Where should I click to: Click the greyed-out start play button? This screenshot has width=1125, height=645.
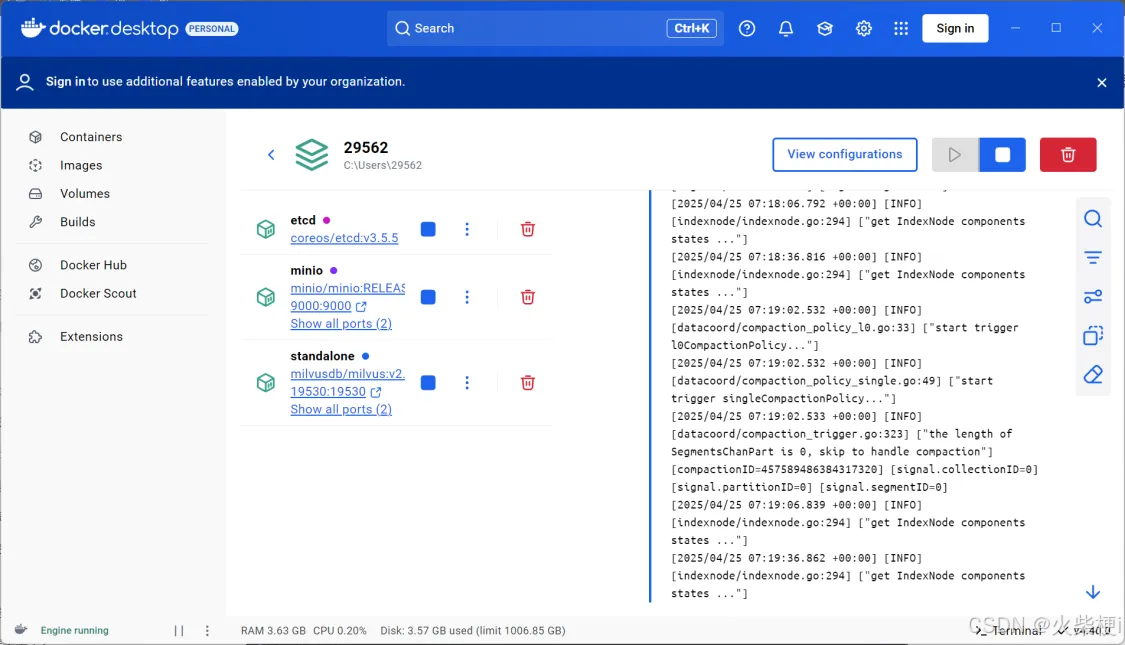(x=954, y=154)
